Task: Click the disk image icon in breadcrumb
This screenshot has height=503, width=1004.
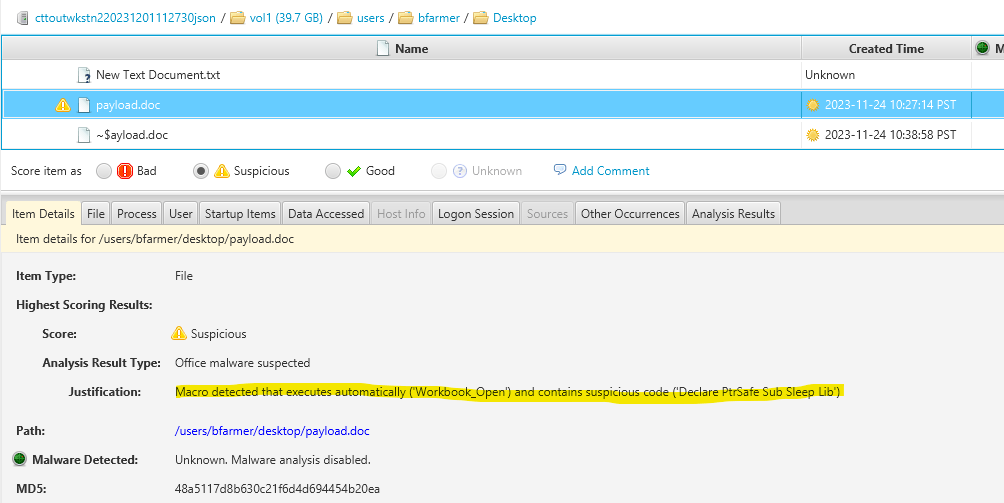Action: coord(23,18)
